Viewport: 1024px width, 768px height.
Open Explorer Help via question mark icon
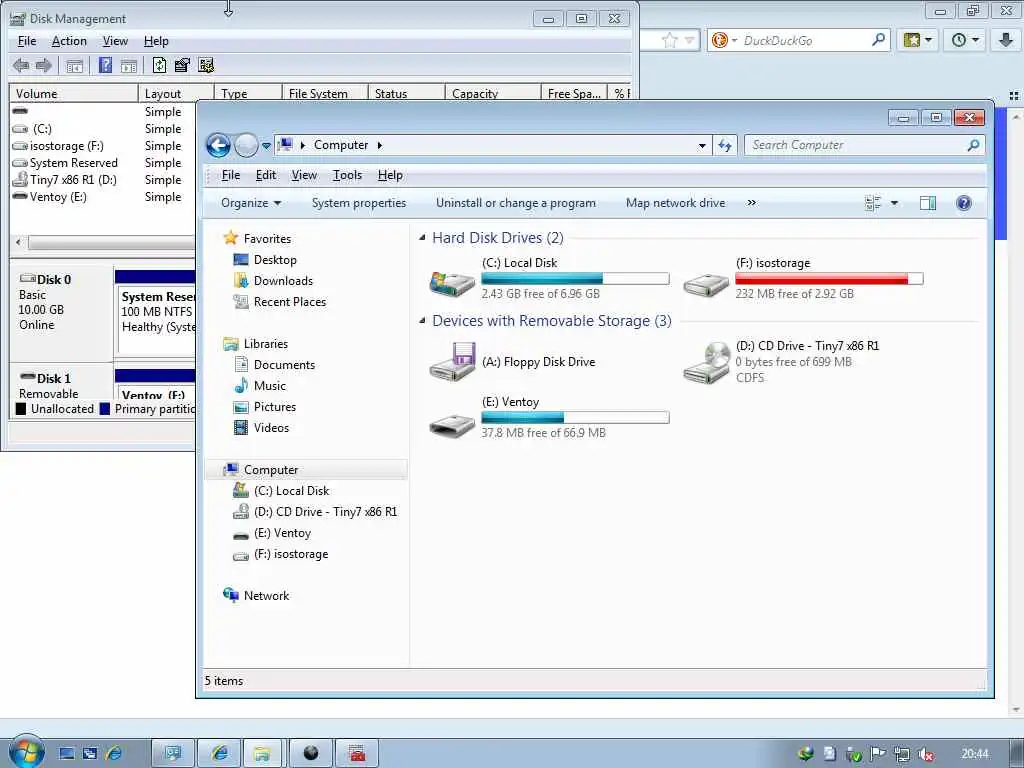point(963,203)
